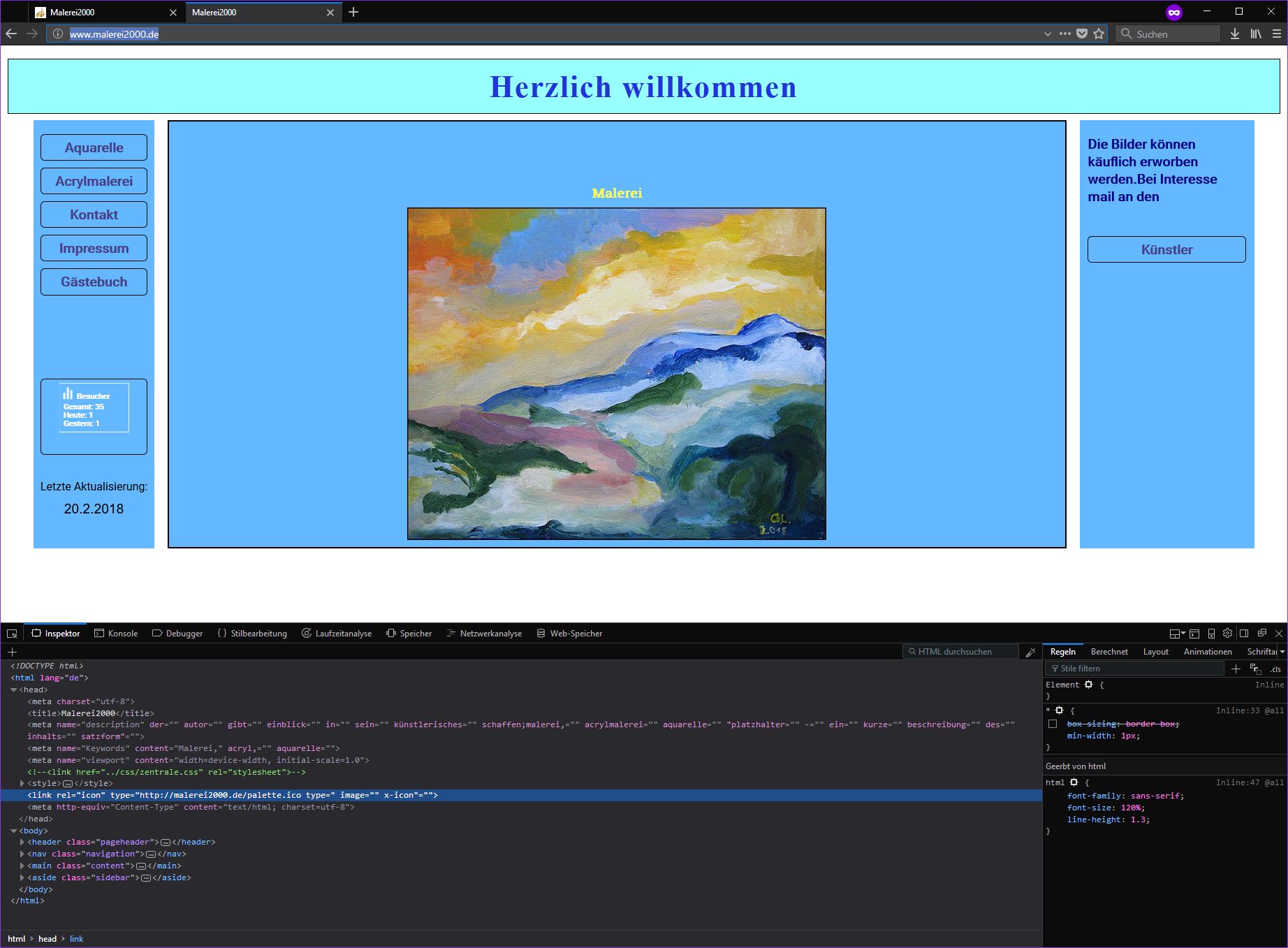Show the hidden sidebar tabs dropdown

[x=1282, y=652]
